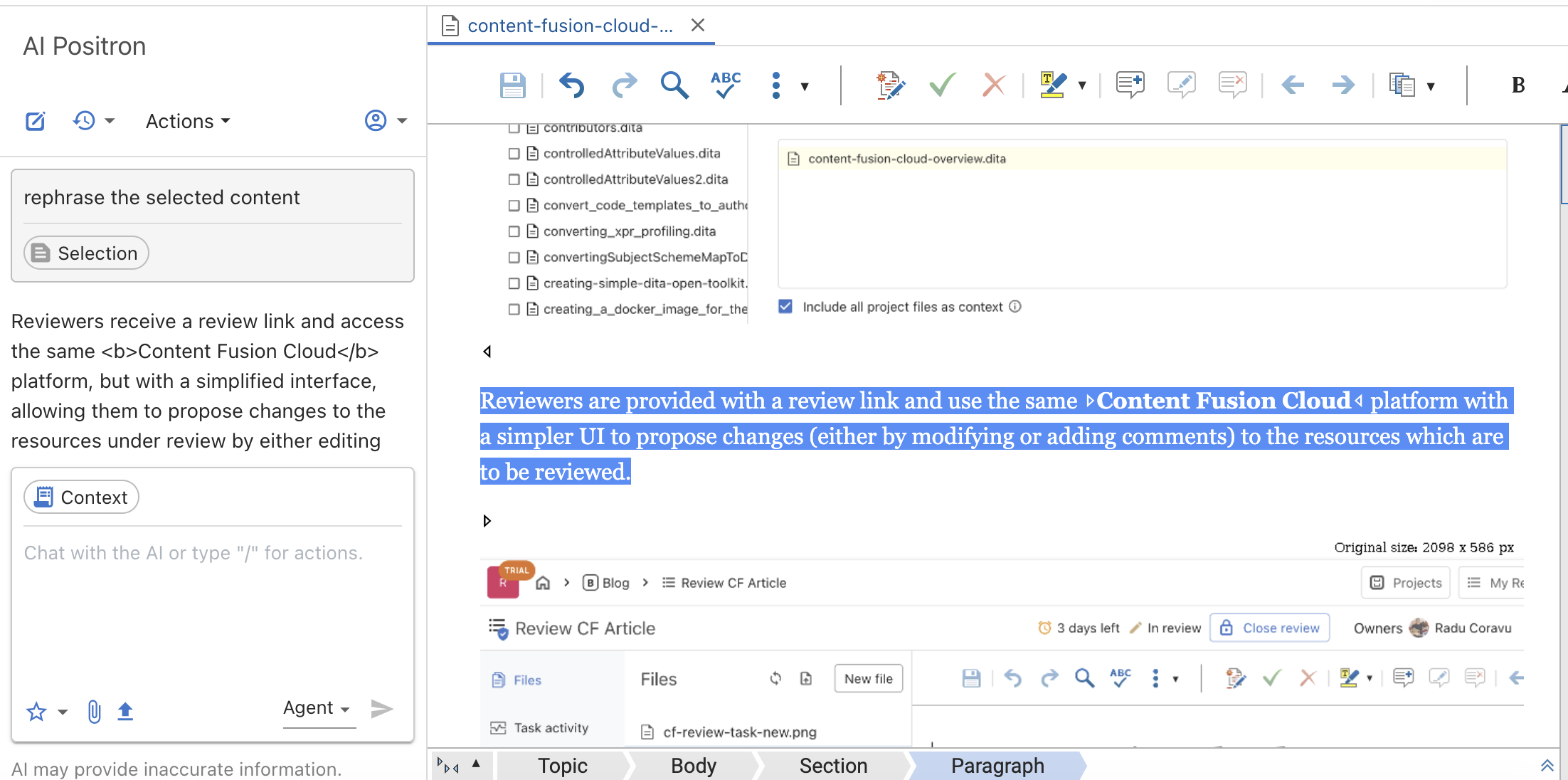Screen dimensions: 1568x780
Task: Expand the Agent mode dropdown
Action: coord(317,707)
